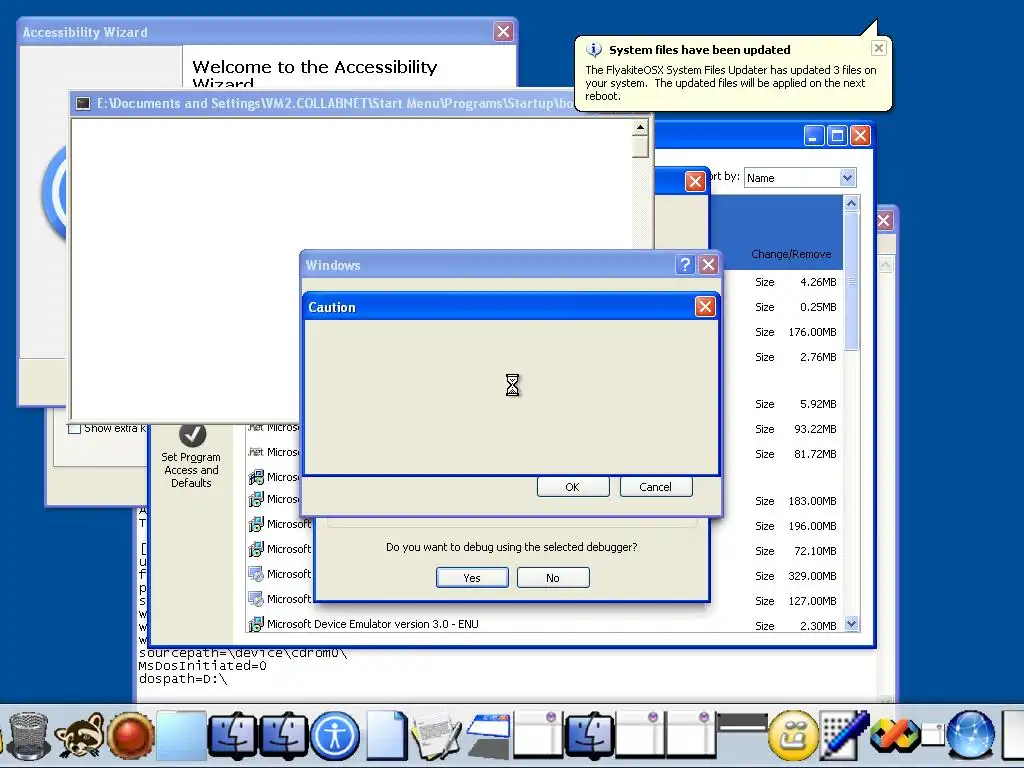Open the command prompt title bar icon
This screenshot has width=1024, height=768.
pos(83,103)
